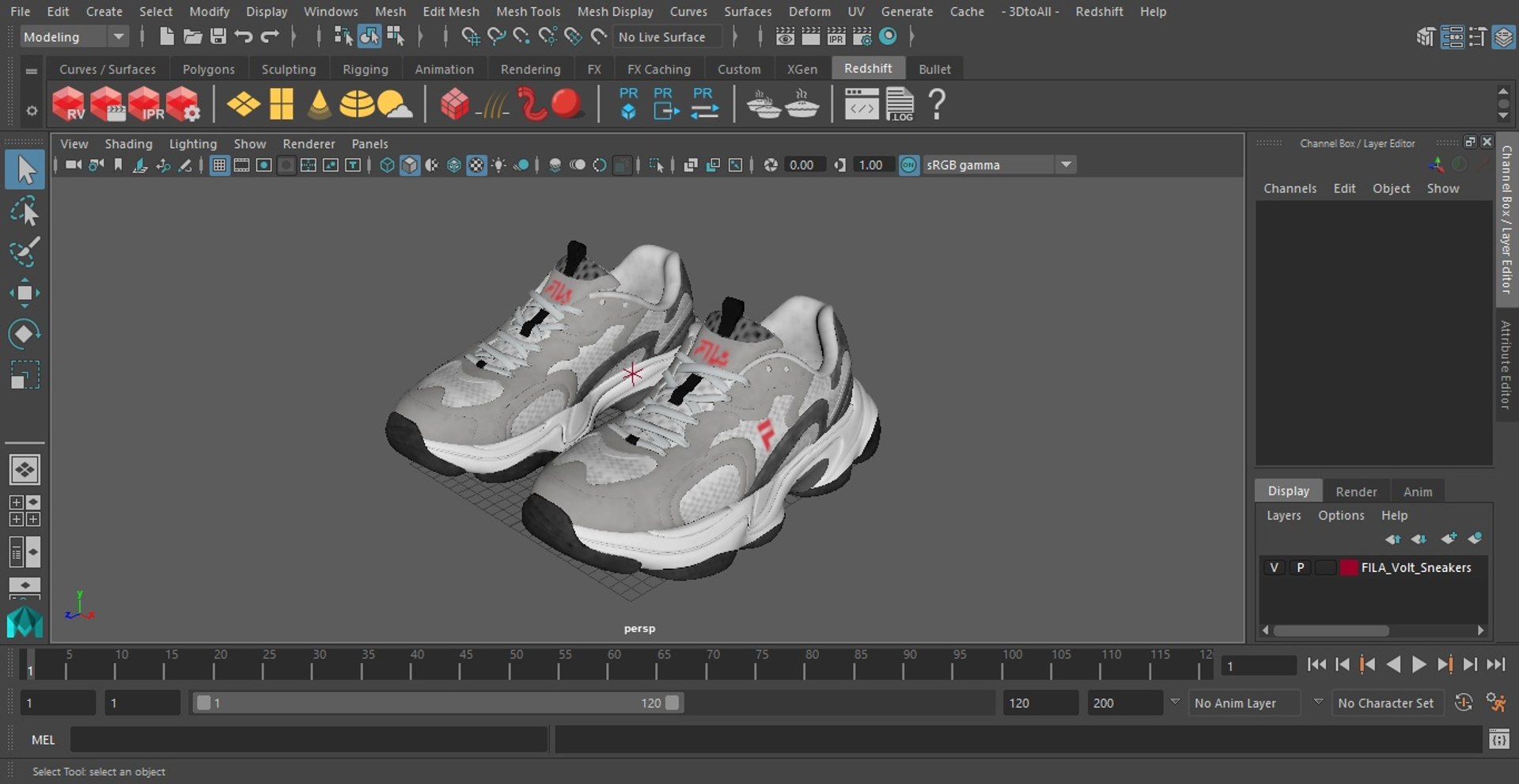Open the sRGB gamma view transform dropdown
The width and height of the screenshot is (1519, 784).
[998, 165]
